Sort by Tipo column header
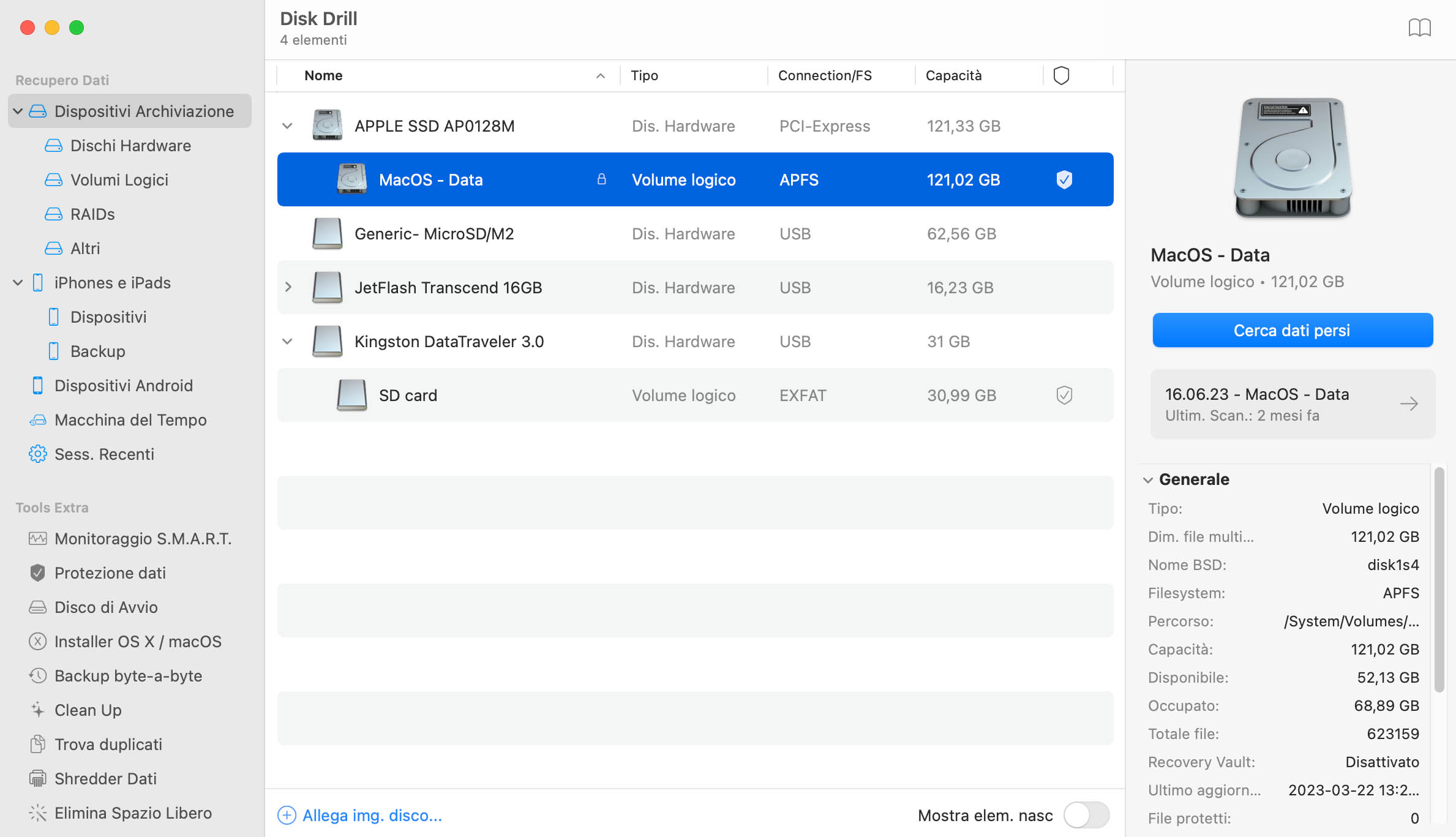The image size is (1456, 837). [x=645, y=75]
